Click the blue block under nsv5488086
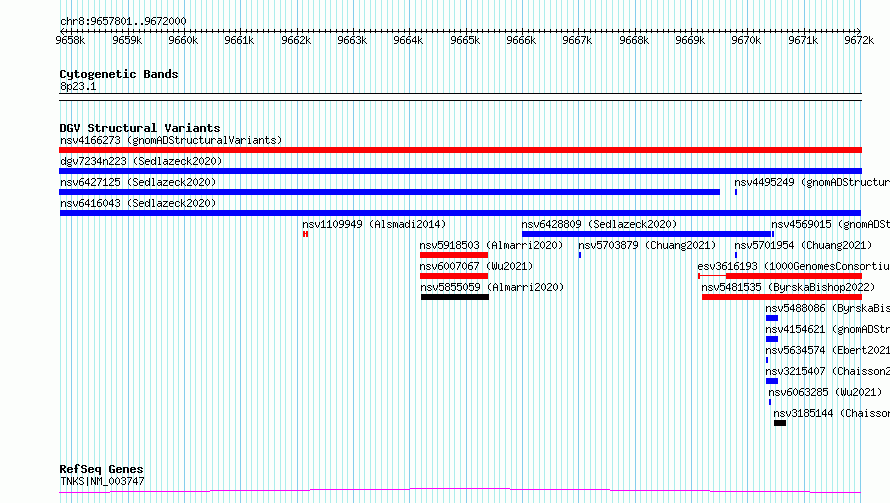 click(x=771, y=318)
